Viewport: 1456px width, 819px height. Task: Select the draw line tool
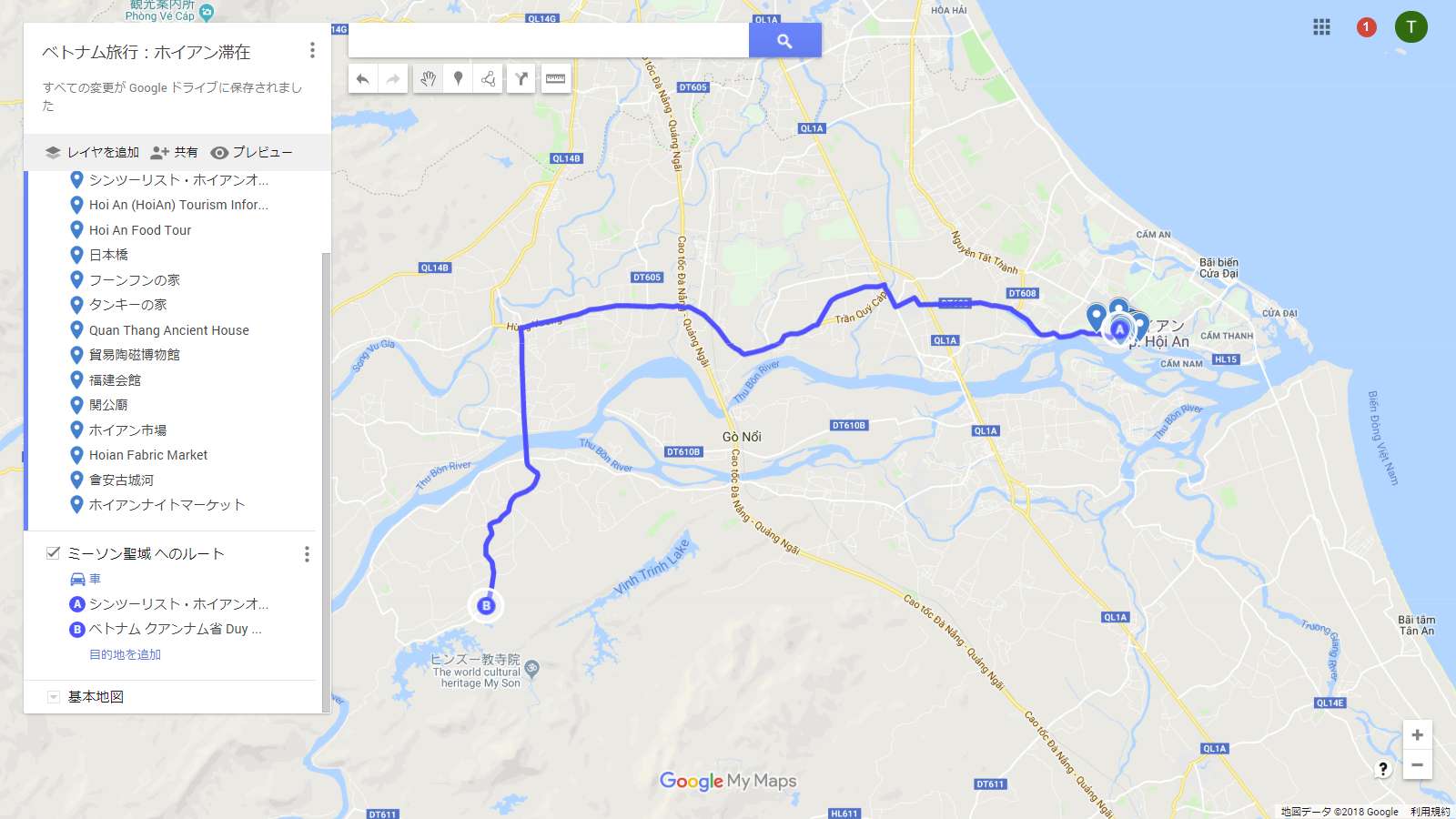[489, 79]
